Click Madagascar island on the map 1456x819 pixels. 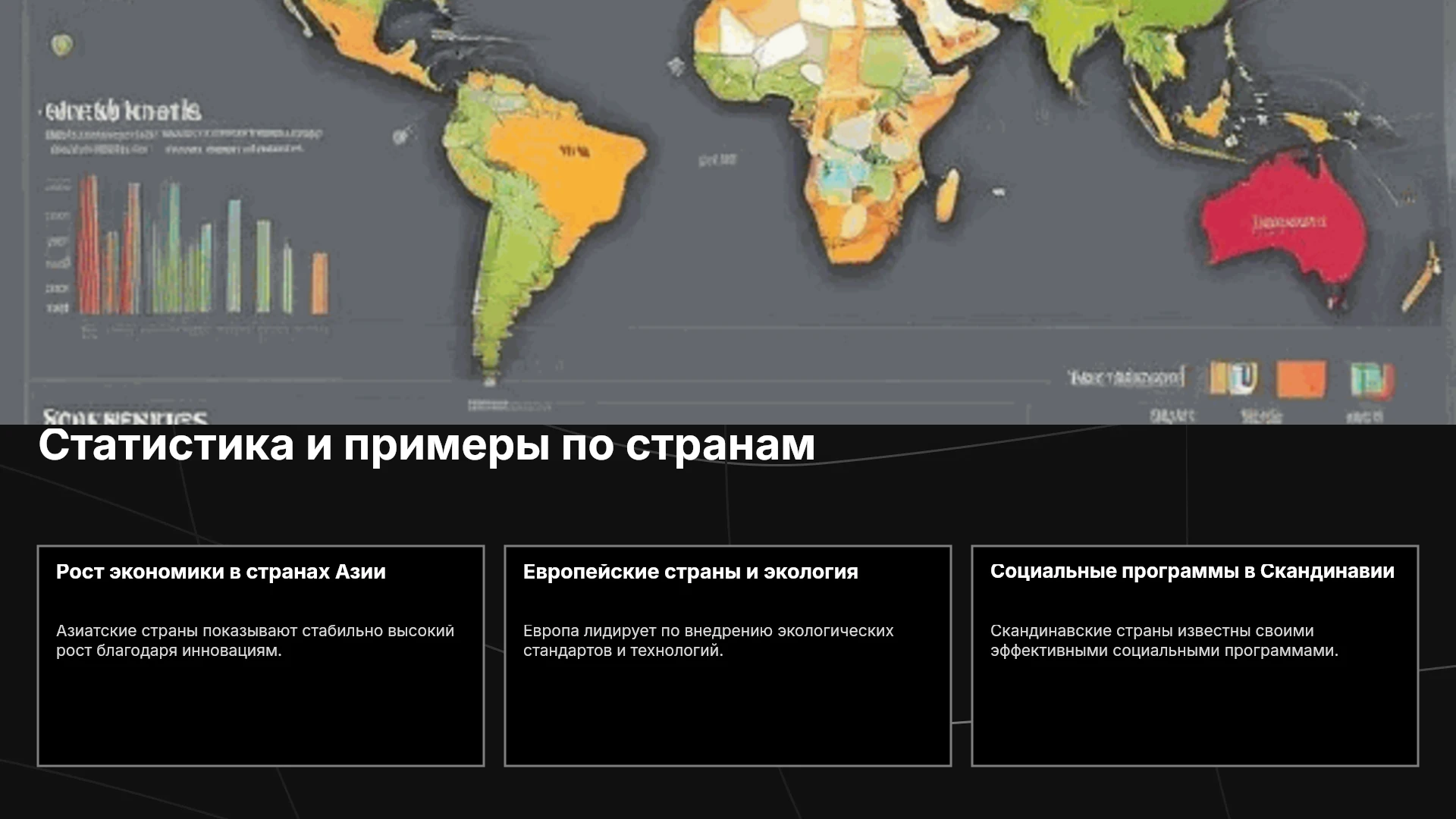coord(946,196)
